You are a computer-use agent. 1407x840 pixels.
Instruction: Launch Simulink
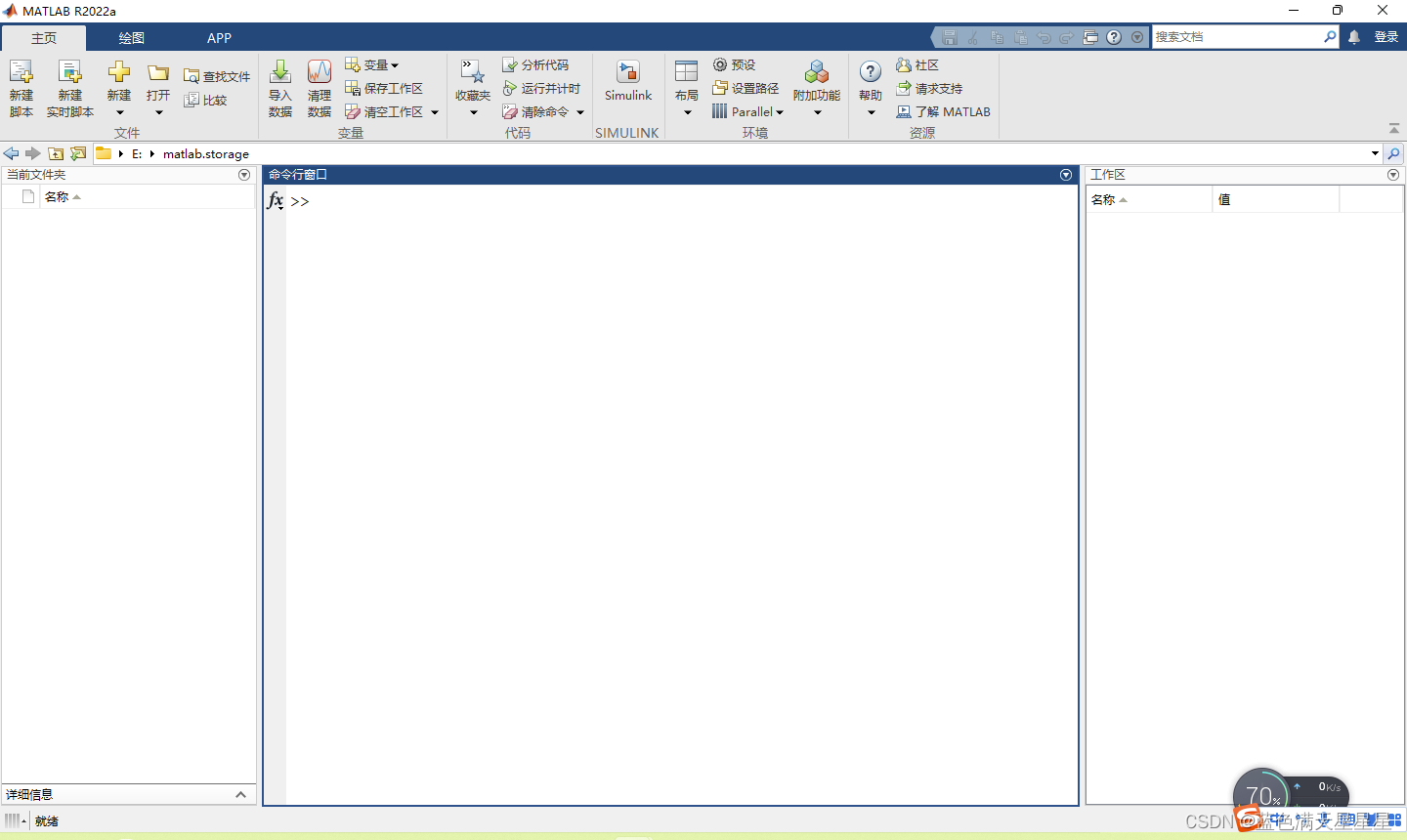(x=628, y=82)
